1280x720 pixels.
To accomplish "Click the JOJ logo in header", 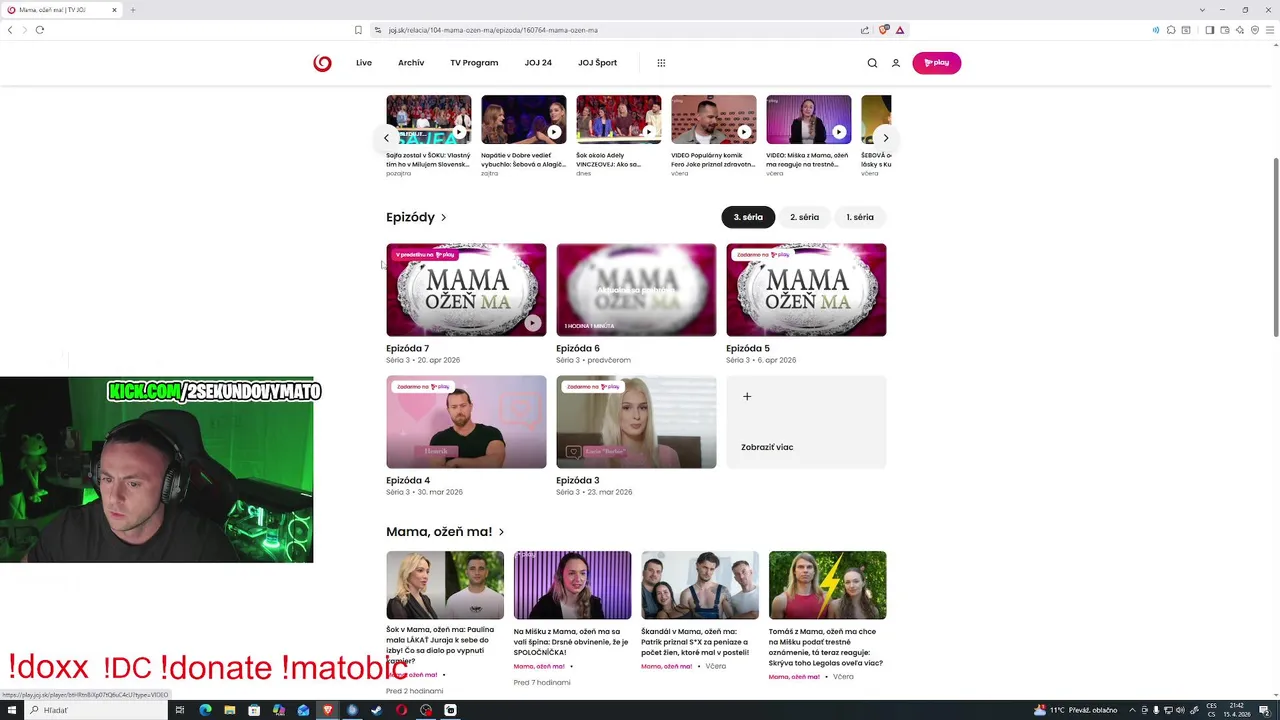I will pyautogui.click(x=322, y=63).
